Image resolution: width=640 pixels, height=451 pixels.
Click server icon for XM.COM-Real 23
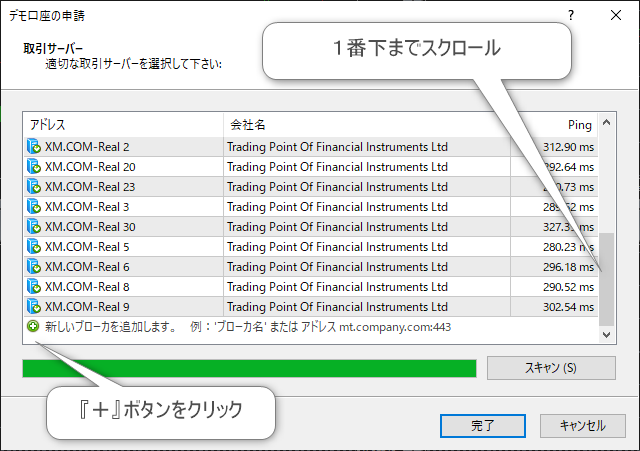coord(34,187)
